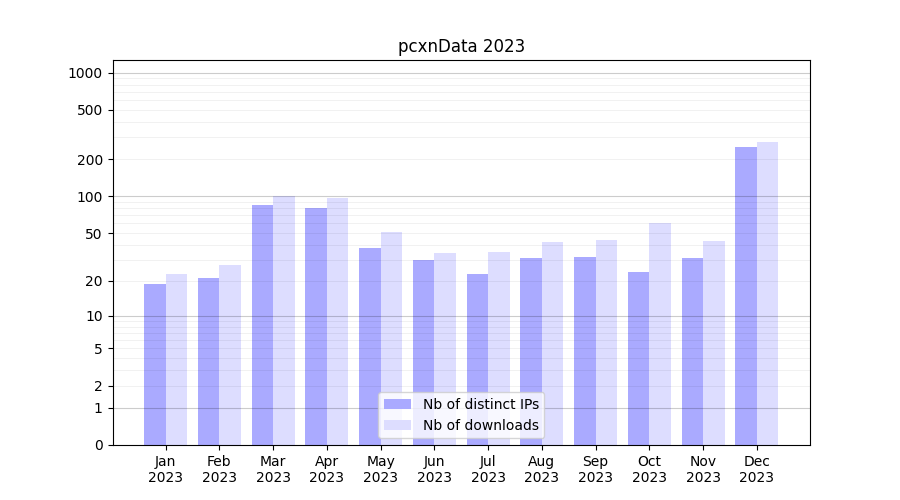Select the Mar 2023 downloads bar
Screen dimensions: 900x500
click(284, 320)
